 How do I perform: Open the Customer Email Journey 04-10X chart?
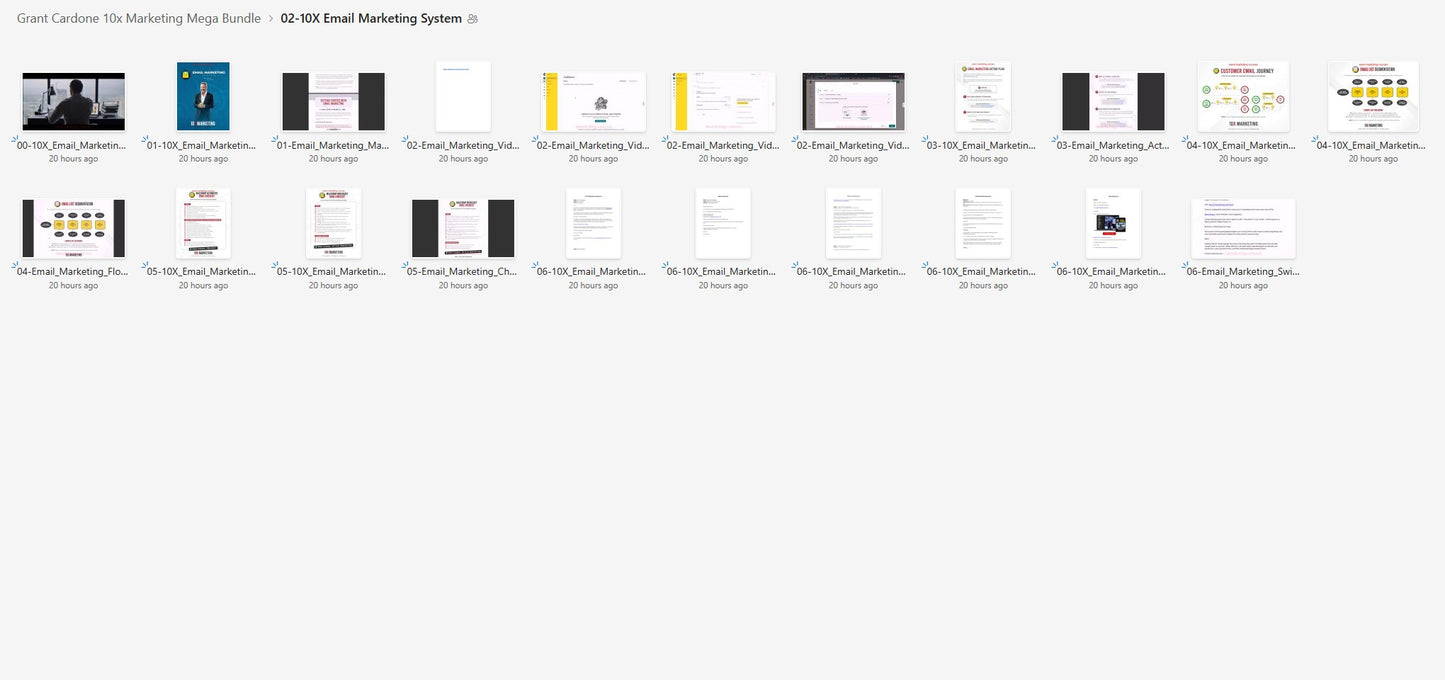(x=1243, y=97)
